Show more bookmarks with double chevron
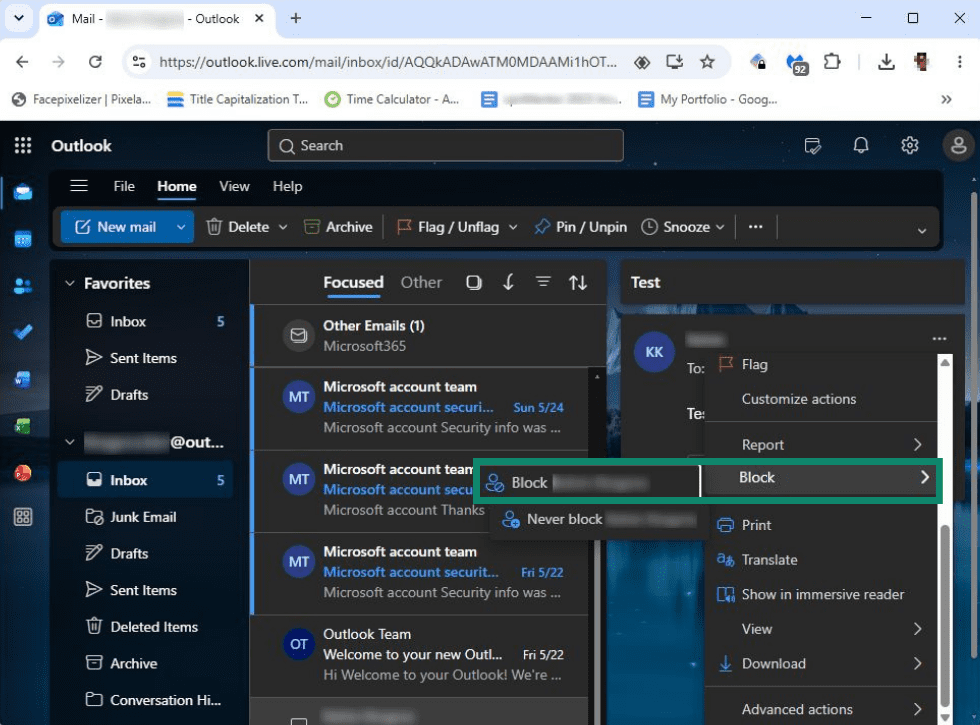Image resolution: width=980 pixels, height=725 pixels. [946, 99]
